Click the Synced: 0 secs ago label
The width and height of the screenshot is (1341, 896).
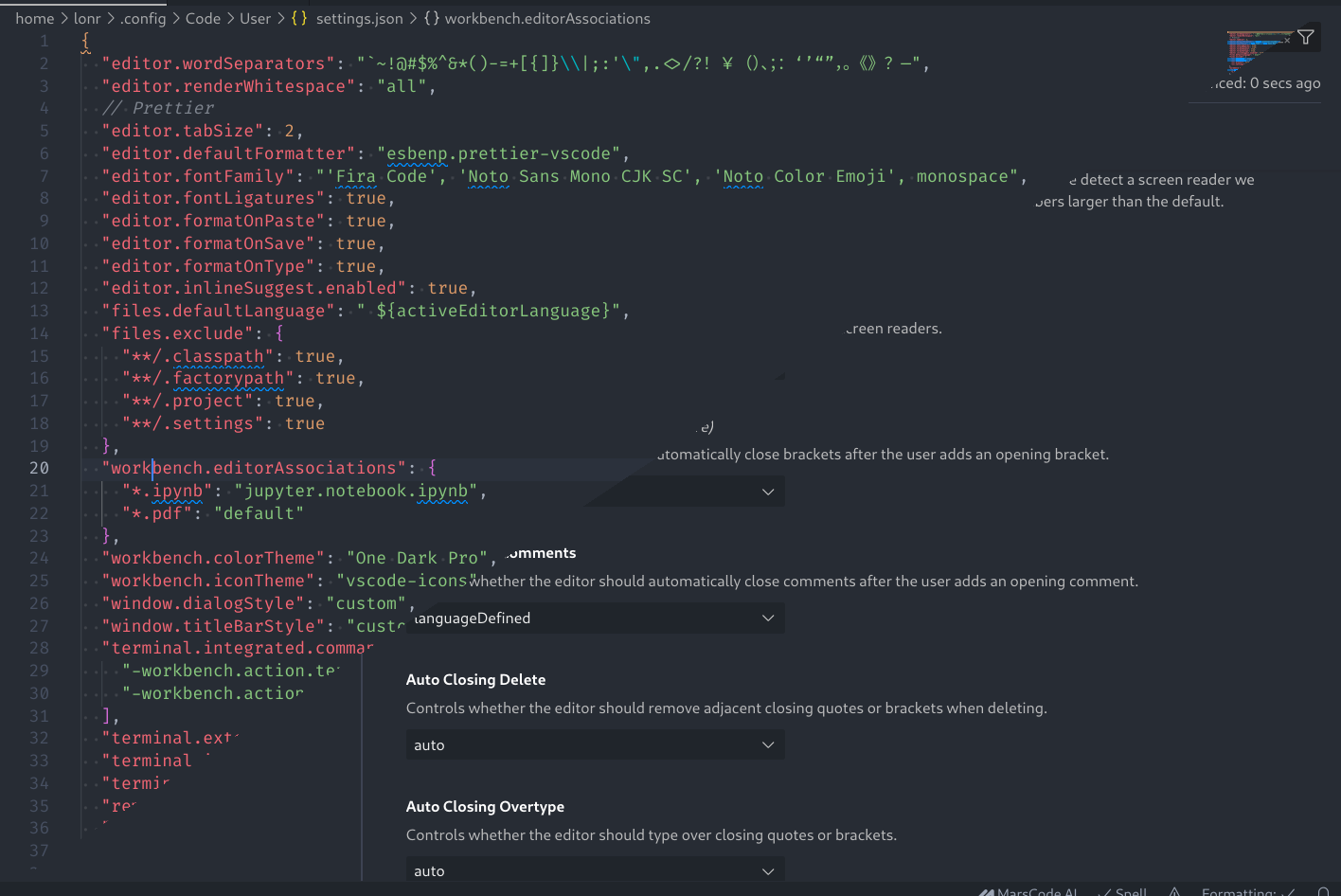click(x=1267, y=82)
